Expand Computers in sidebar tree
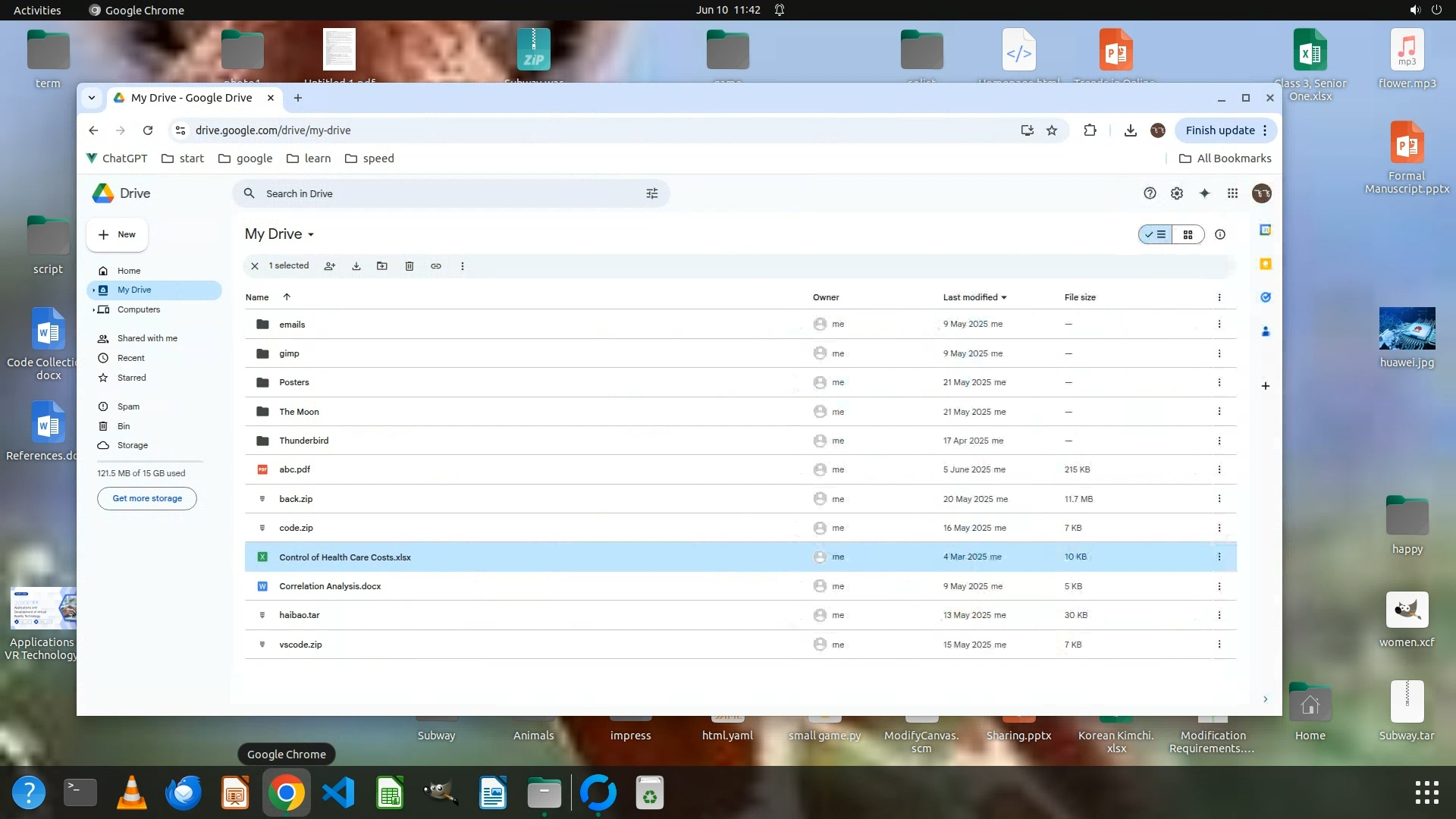 (94, 309)
